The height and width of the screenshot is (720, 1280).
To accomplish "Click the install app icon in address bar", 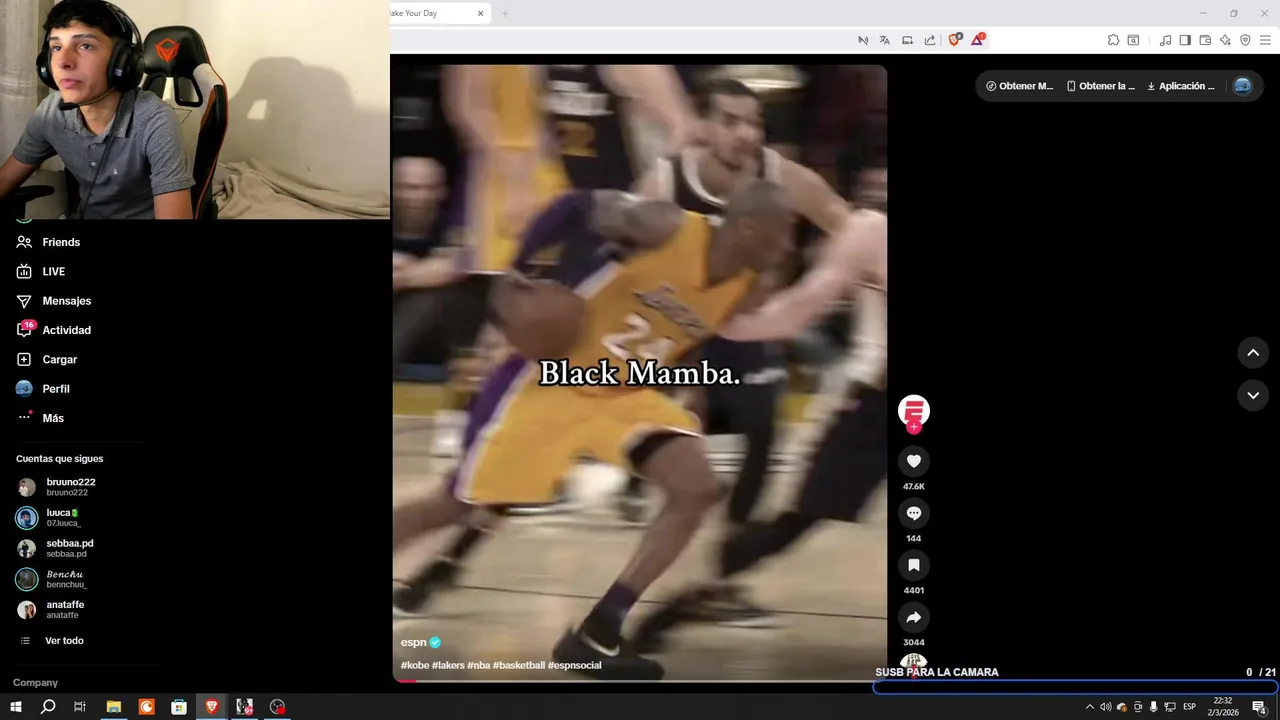I will (x=907, y=40).
